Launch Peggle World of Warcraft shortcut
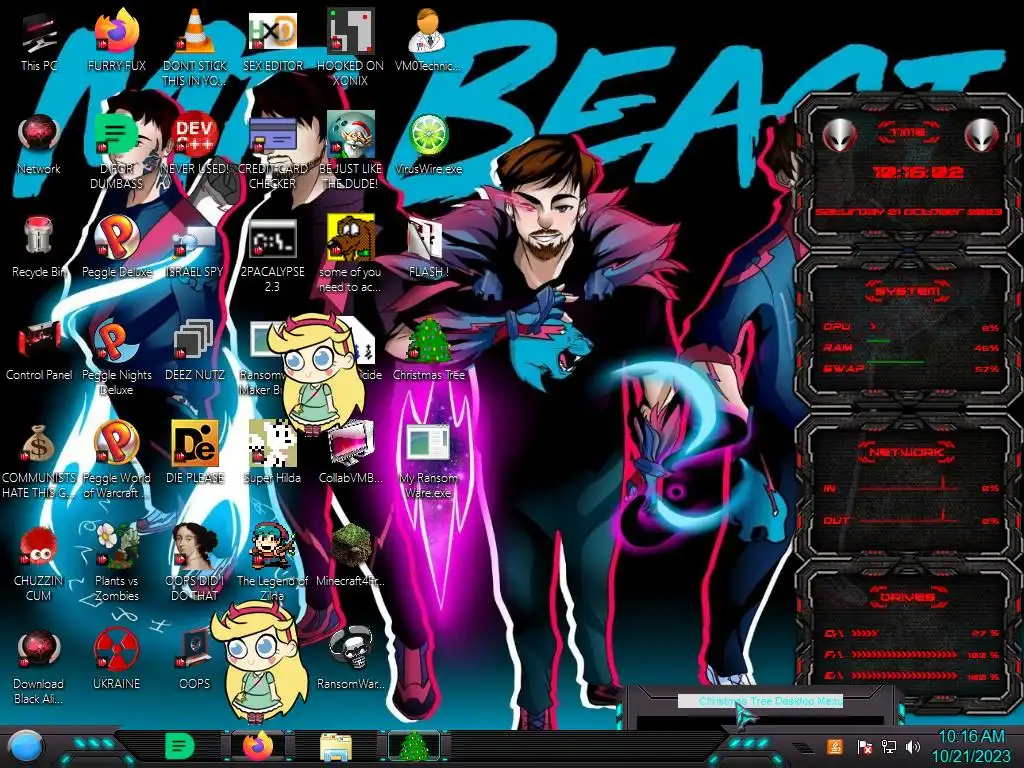 tap(117, 460)
